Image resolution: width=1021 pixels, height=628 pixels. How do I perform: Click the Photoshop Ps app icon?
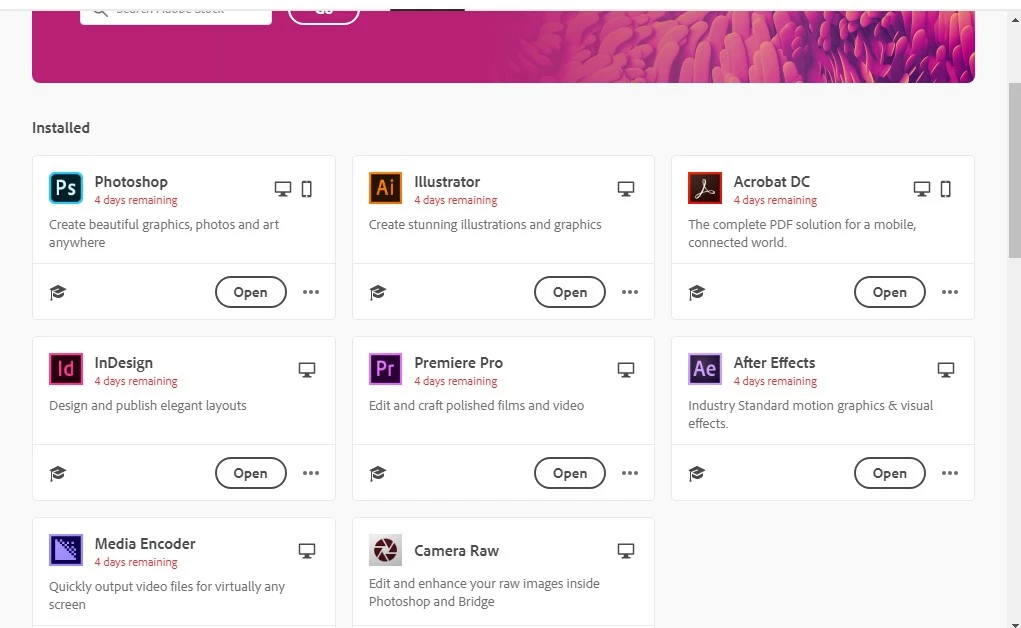pyautogui.click(x=66, y=188)
